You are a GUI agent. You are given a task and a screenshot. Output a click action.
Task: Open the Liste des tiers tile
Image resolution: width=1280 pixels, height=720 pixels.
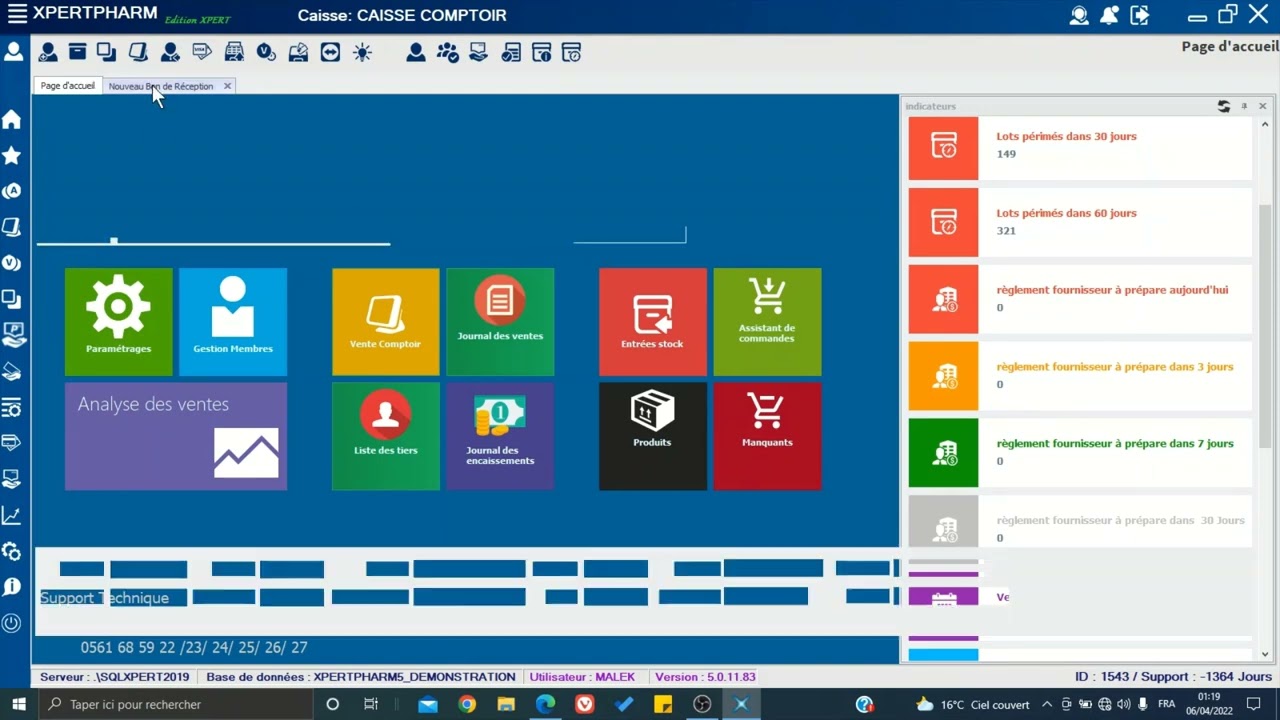pyautogui.click(x=386, y=436)
